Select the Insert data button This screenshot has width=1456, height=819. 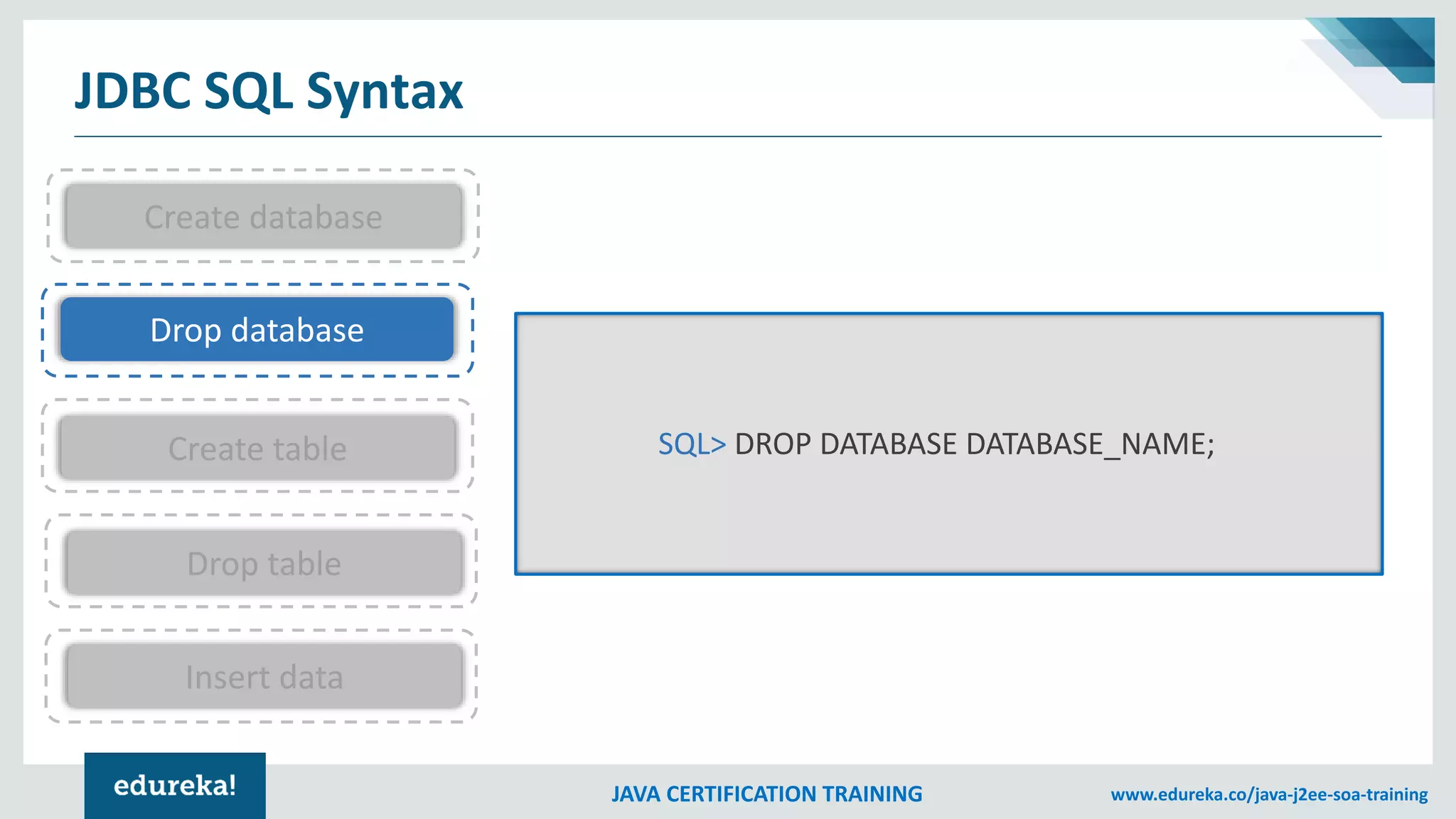click(264, 677)
